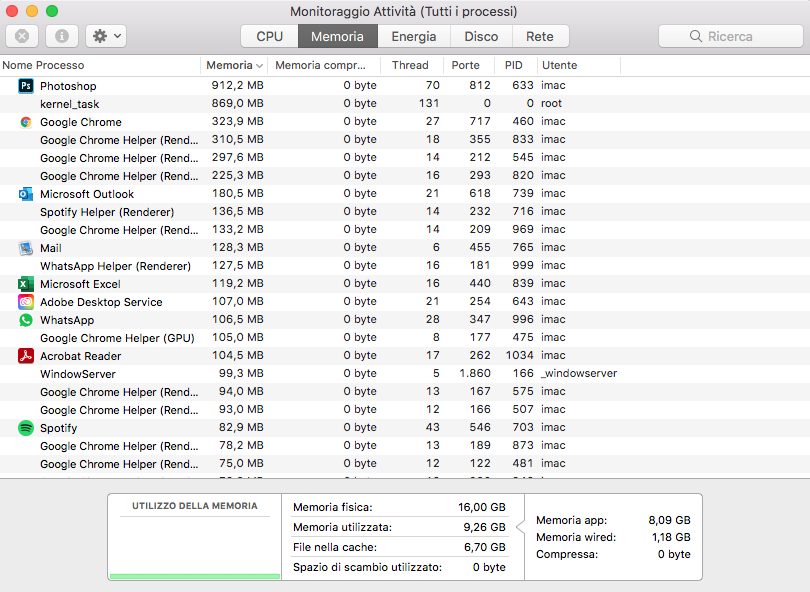Sort by Memoria compressa column header
810x592 pixels.
coord(324,66)
